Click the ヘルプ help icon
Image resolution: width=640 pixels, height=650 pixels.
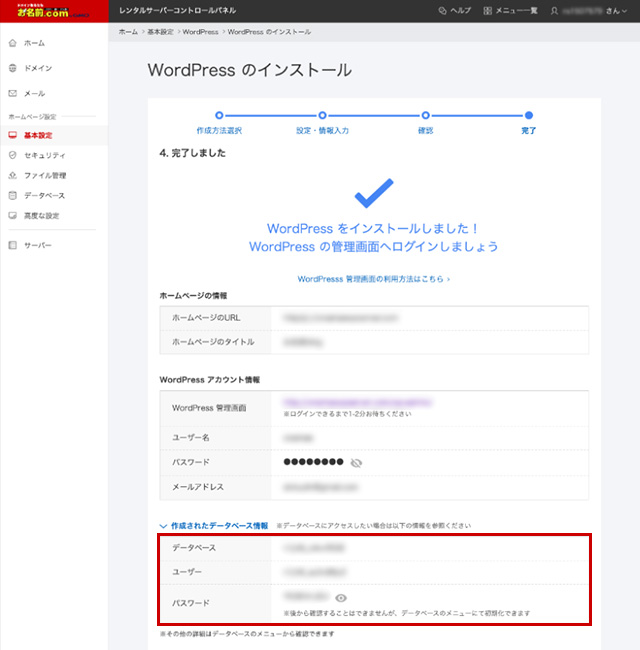(x=442, y=11)
